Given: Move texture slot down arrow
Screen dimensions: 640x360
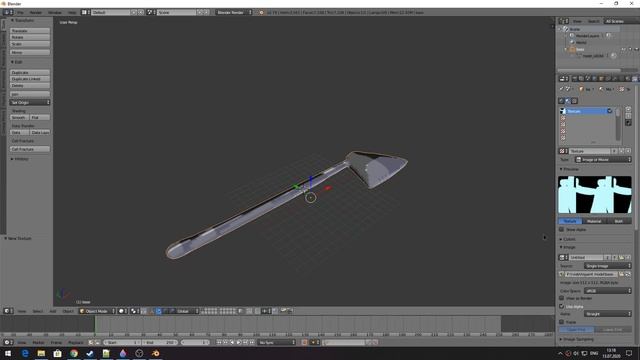Looking at the screenshot, I should coord(628,116).
